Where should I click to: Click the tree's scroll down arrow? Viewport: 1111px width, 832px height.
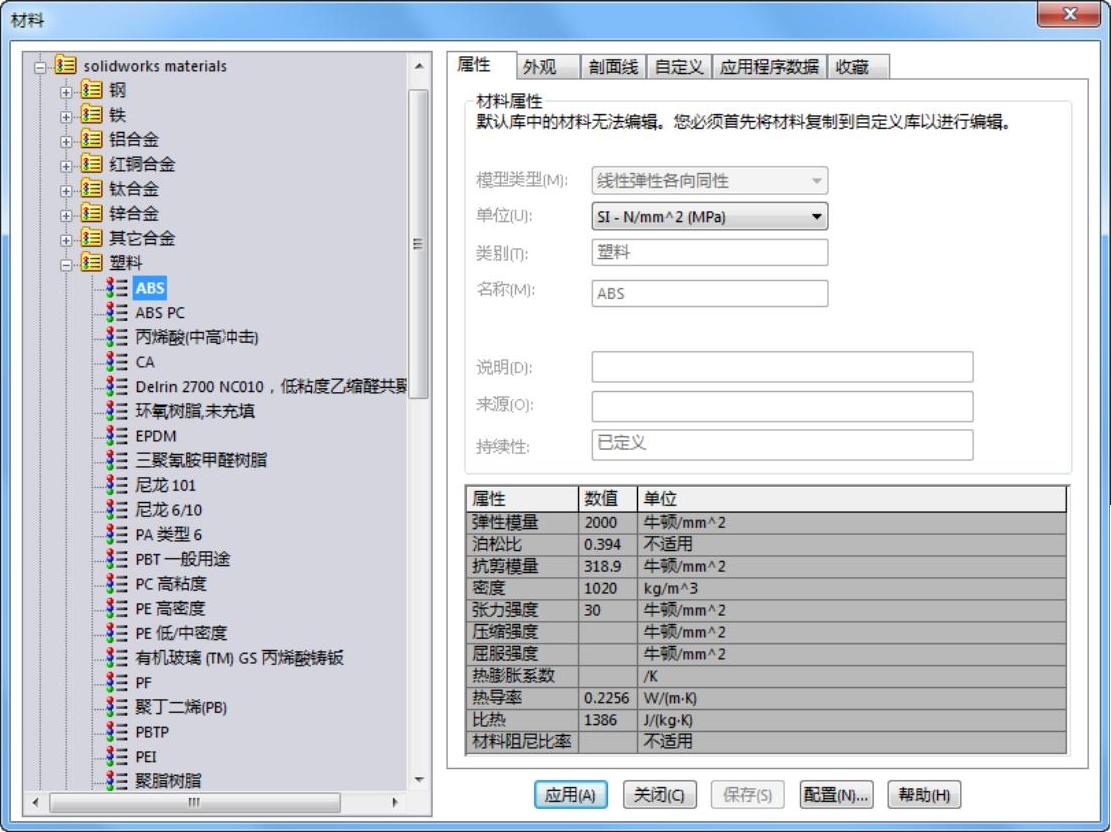point(419,780)
